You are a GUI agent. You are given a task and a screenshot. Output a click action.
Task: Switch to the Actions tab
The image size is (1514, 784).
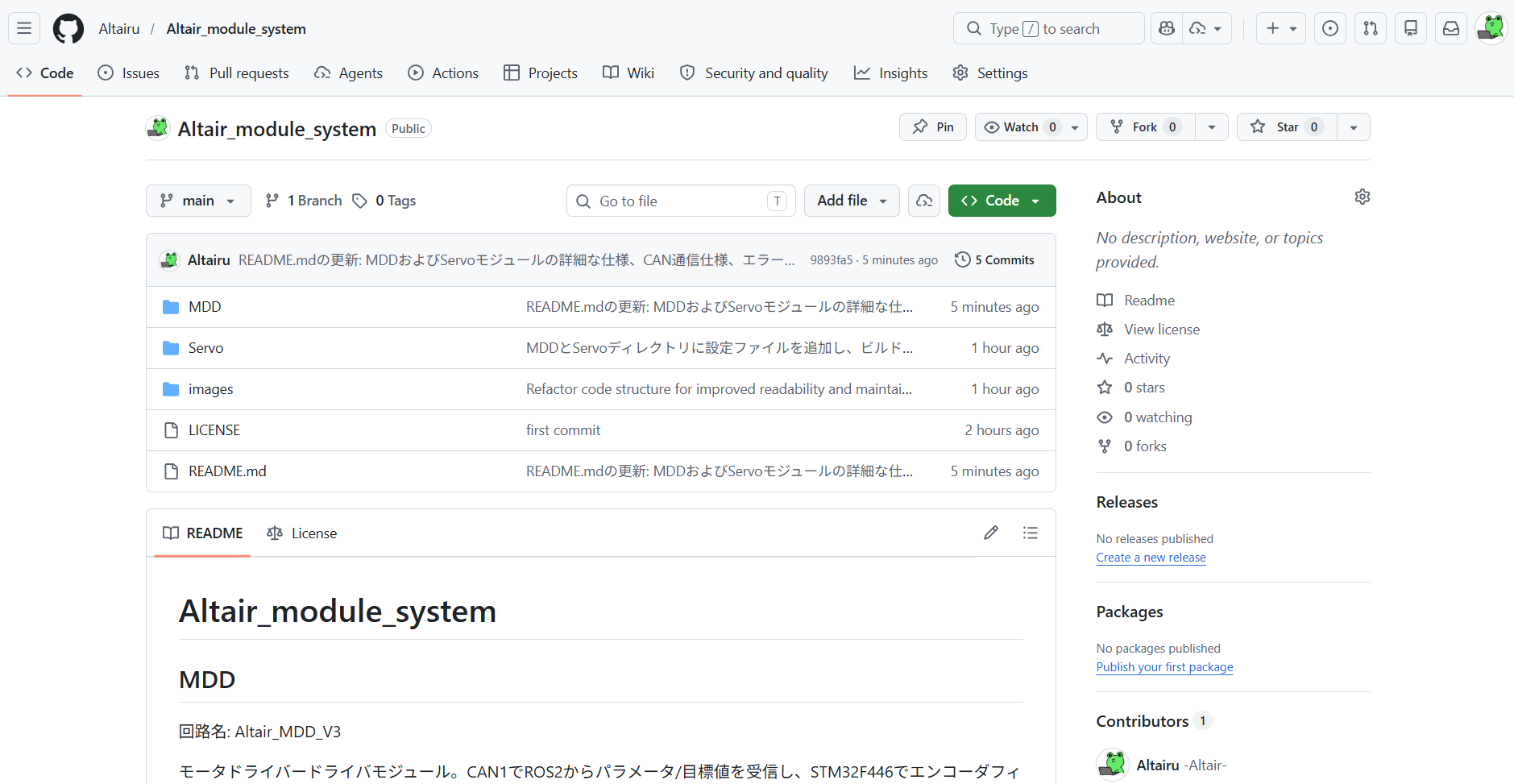pos(443,73)
